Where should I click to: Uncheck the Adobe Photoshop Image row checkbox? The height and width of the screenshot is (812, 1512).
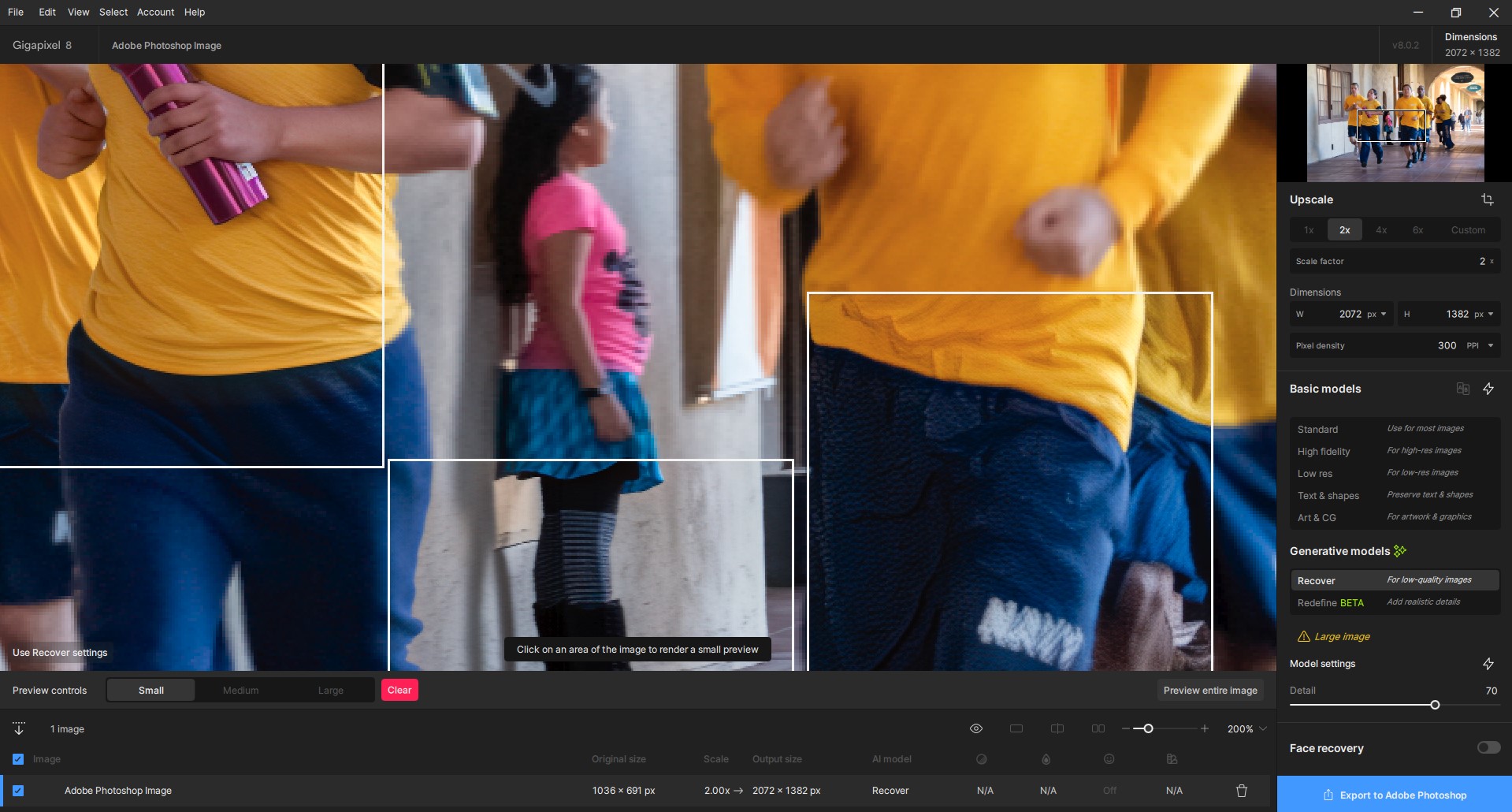[18, 791]
